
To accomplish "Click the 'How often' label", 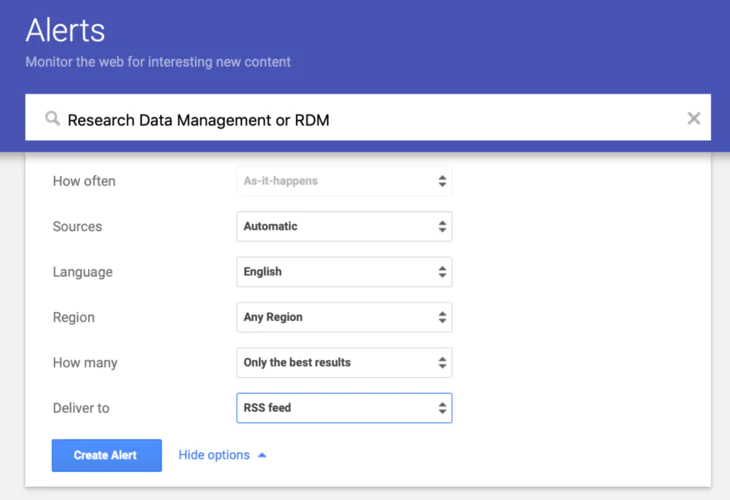I will (x=84, y=181).
